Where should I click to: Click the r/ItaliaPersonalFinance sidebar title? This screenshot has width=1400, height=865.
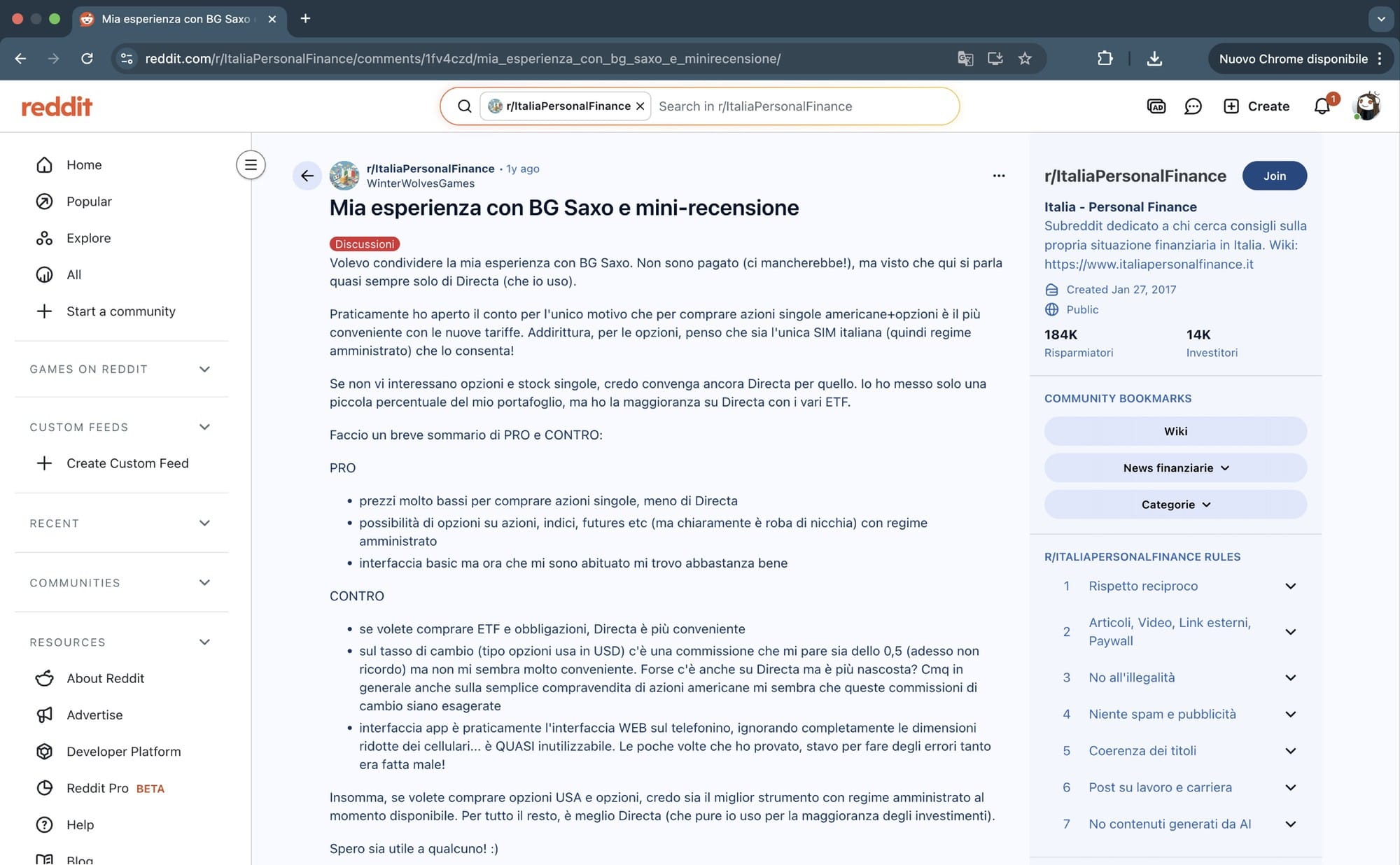1135,176
